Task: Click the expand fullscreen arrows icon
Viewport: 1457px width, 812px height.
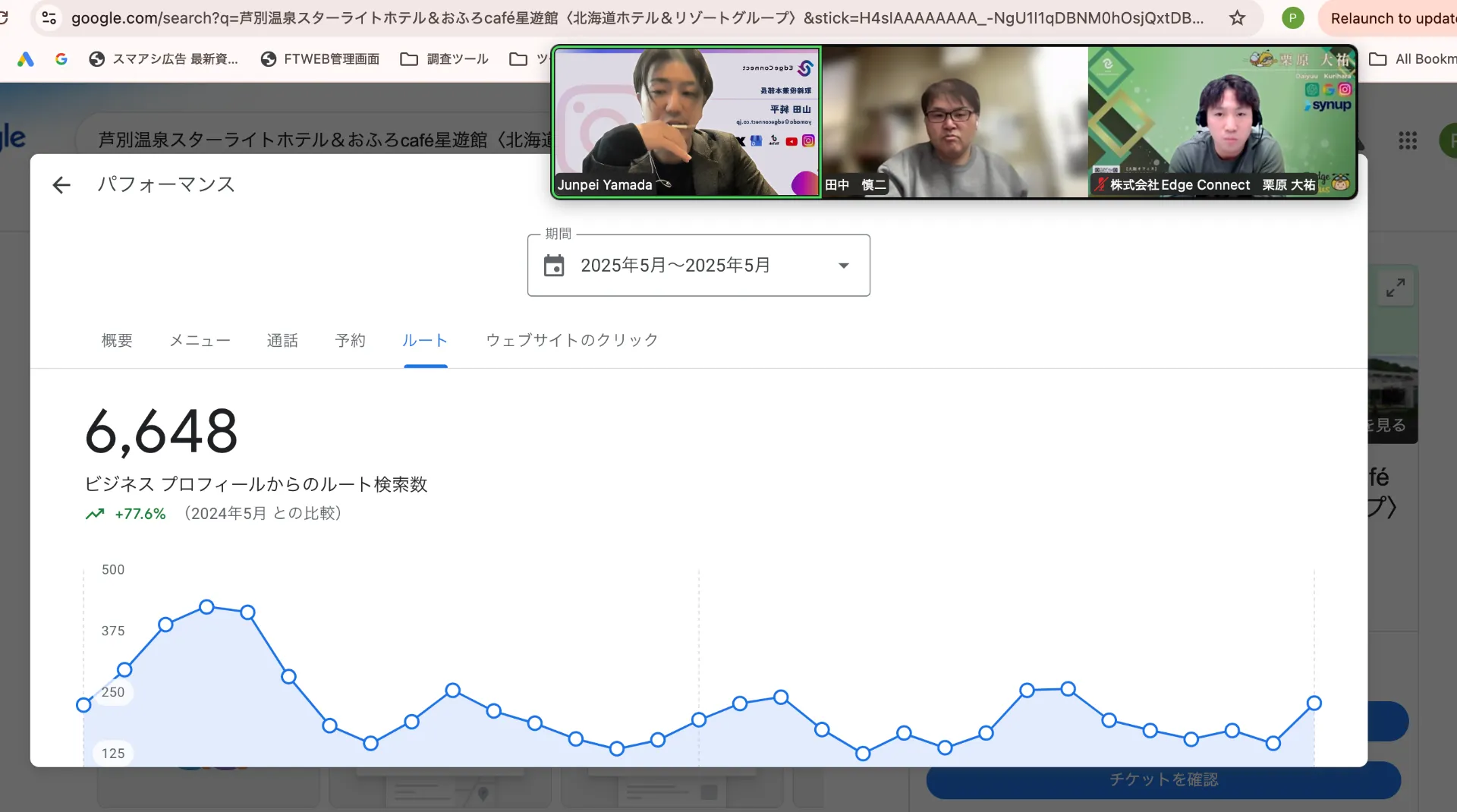Action: (1395, 288)
